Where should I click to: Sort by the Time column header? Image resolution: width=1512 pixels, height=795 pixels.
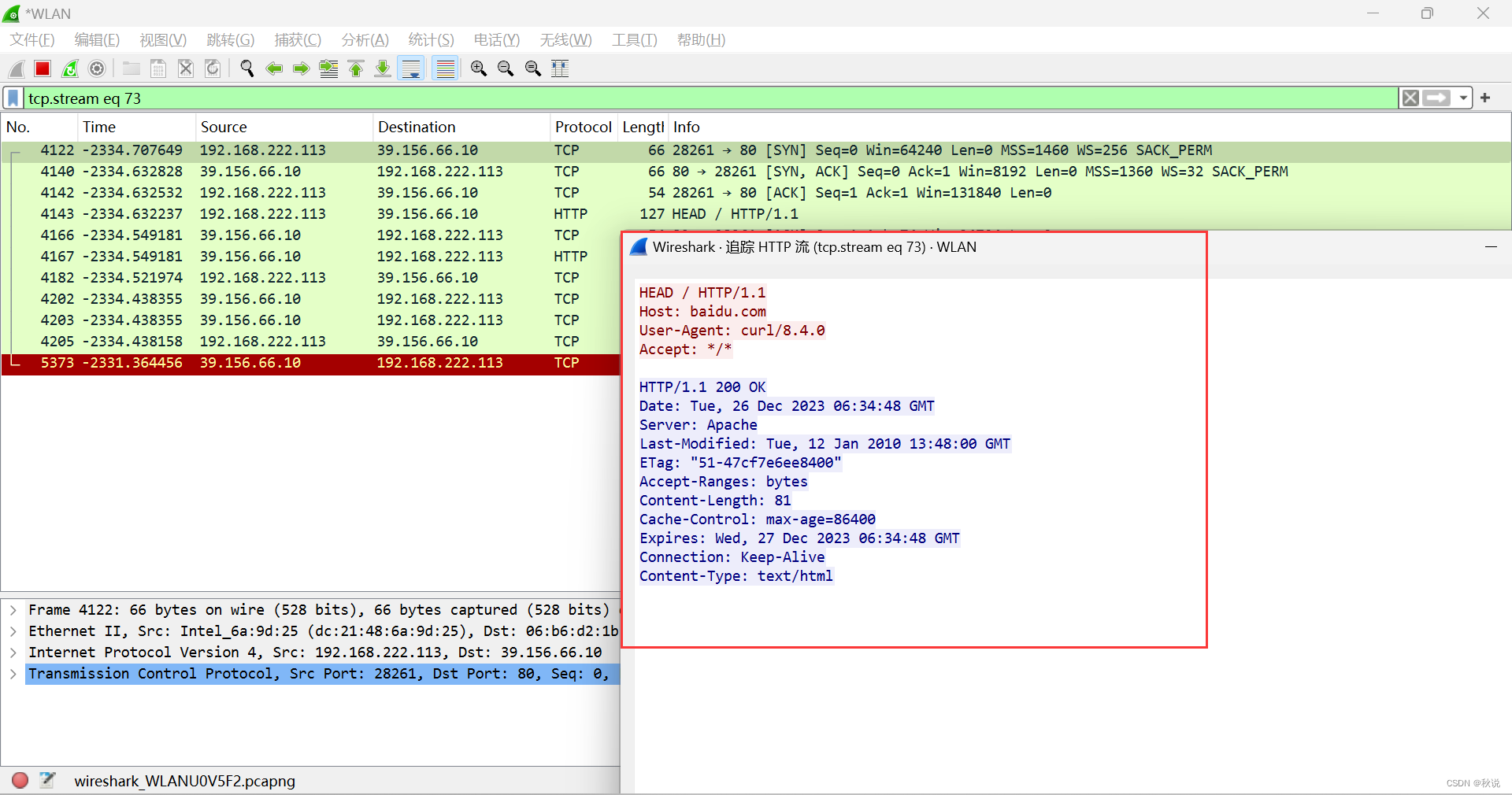click(136, 127)
